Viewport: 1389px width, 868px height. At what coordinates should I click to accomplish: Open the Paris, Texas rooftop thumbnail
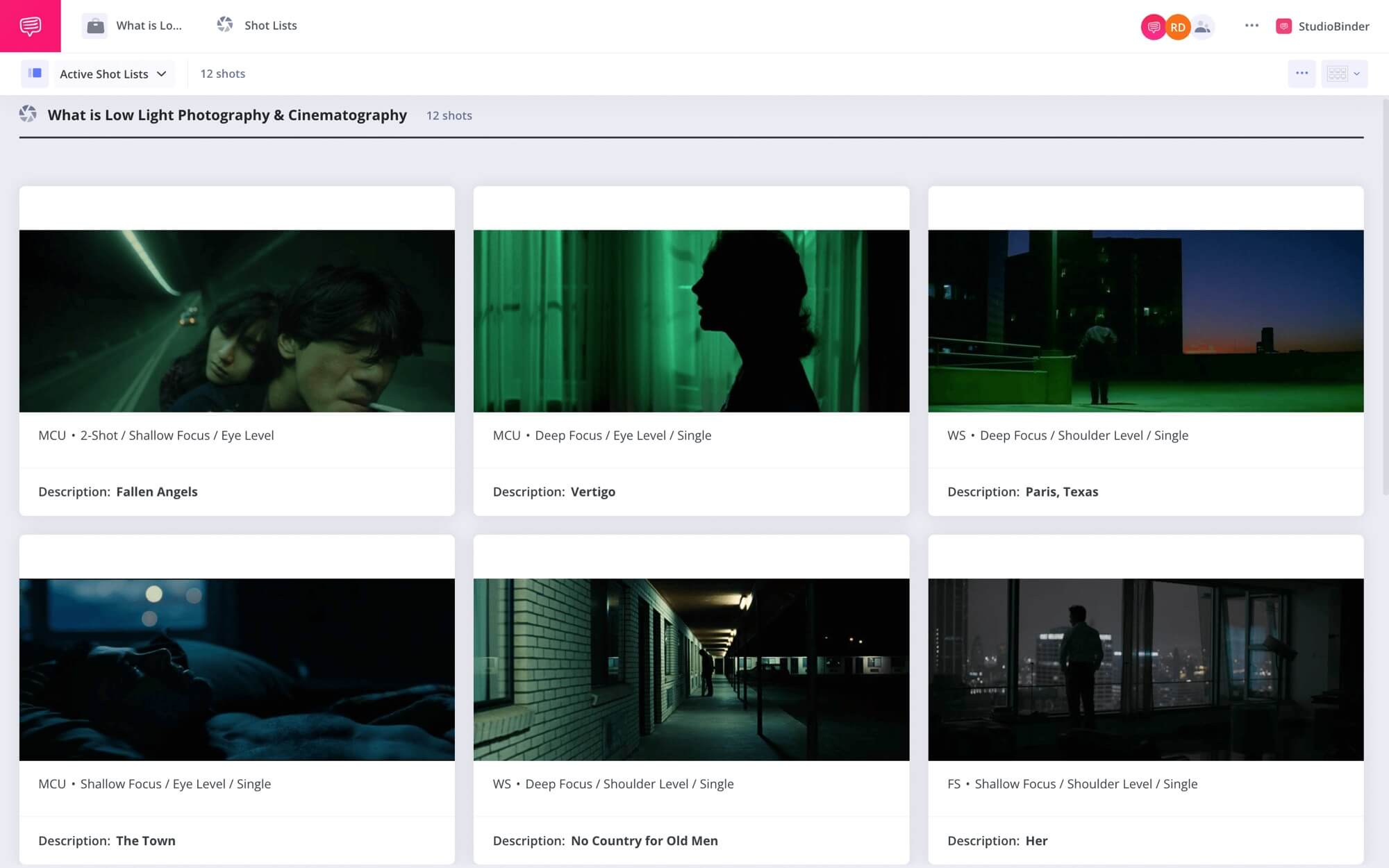point(1146,321)
